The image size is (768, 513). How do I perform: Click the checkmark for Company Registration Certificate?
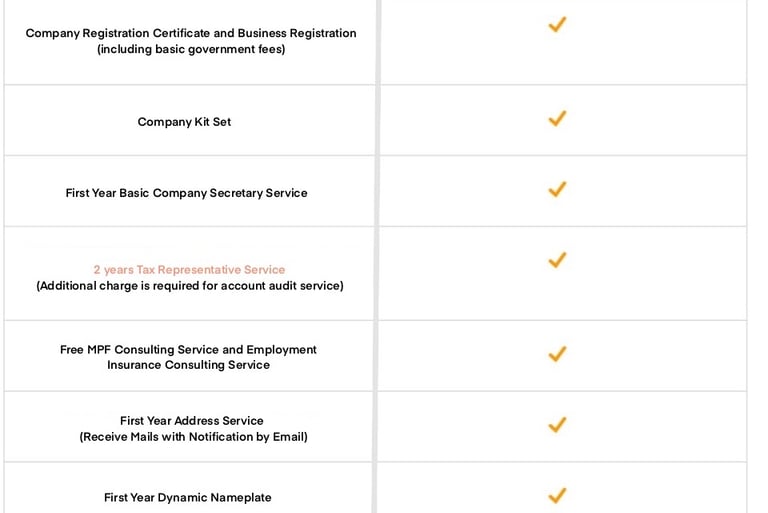click(x=557, y=25)
